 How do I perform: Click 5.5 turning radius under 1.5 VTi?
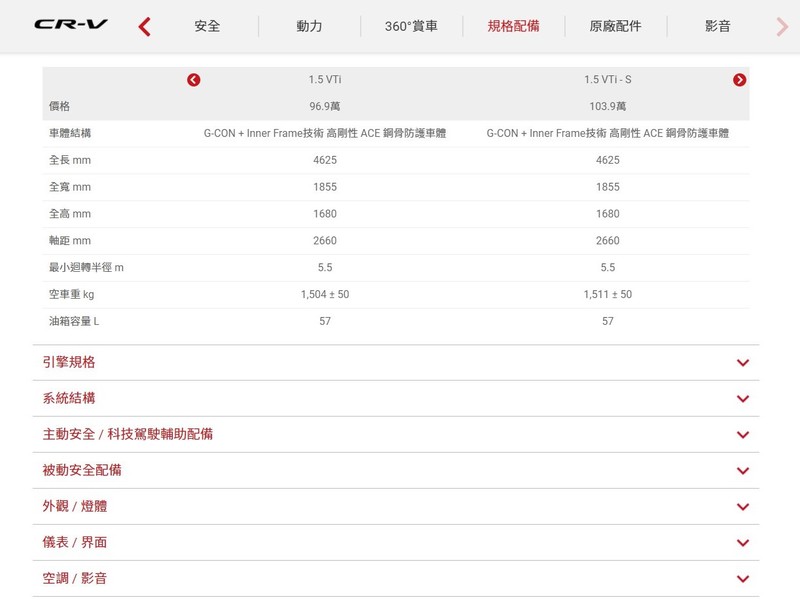325,267
